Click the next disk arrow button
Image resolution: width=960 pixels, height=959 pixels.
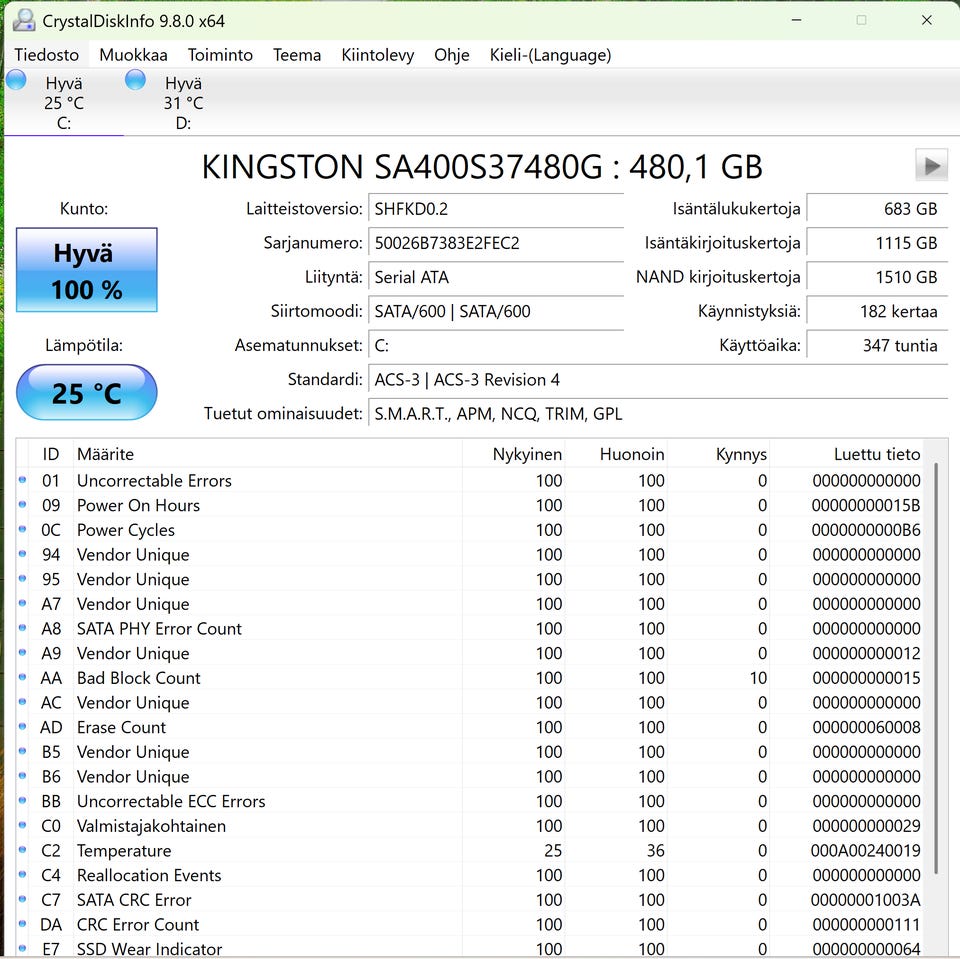coord(931,166)
